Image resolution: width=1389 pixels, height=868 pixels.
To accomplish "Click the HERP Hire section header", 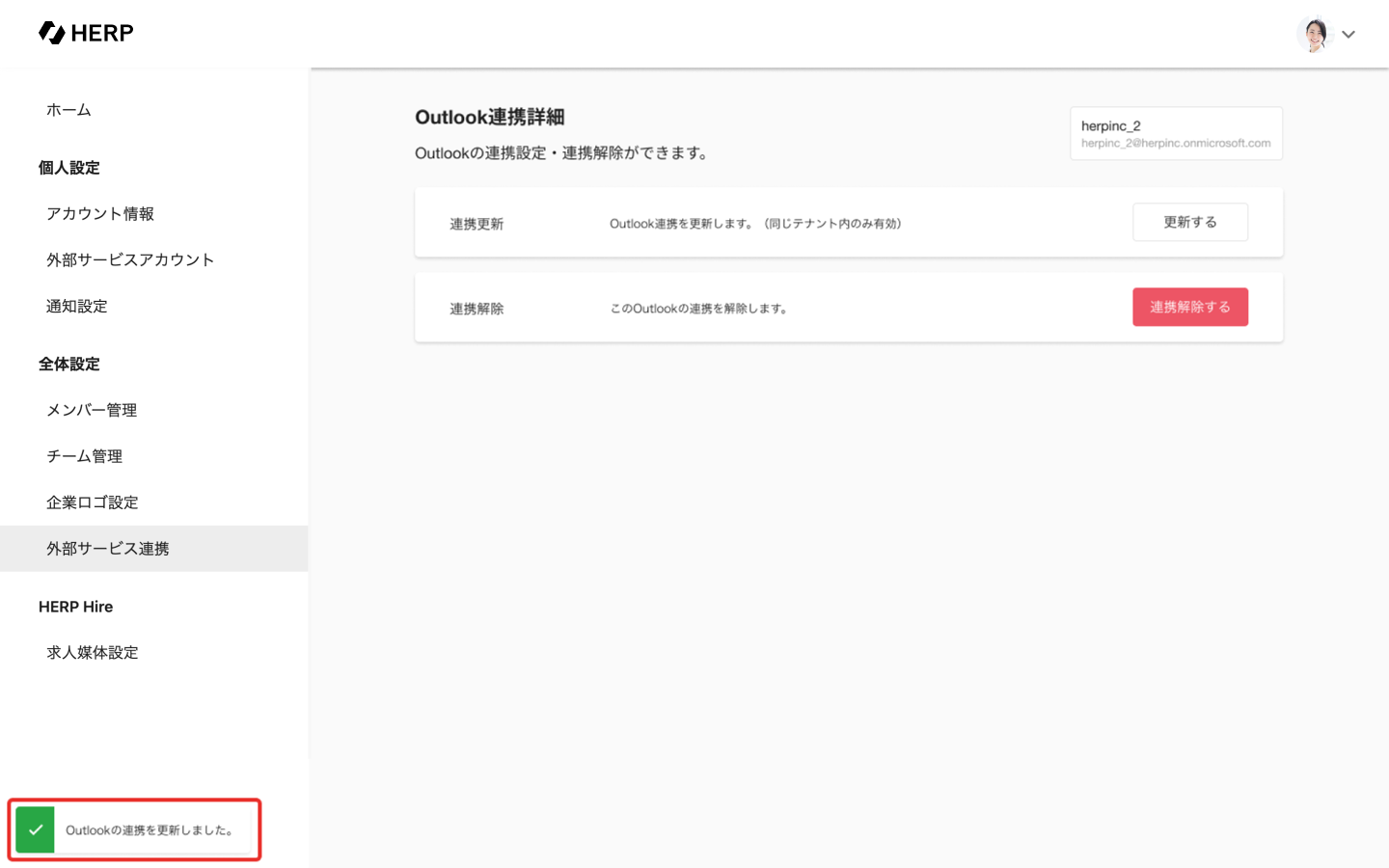I will (76, 607).
